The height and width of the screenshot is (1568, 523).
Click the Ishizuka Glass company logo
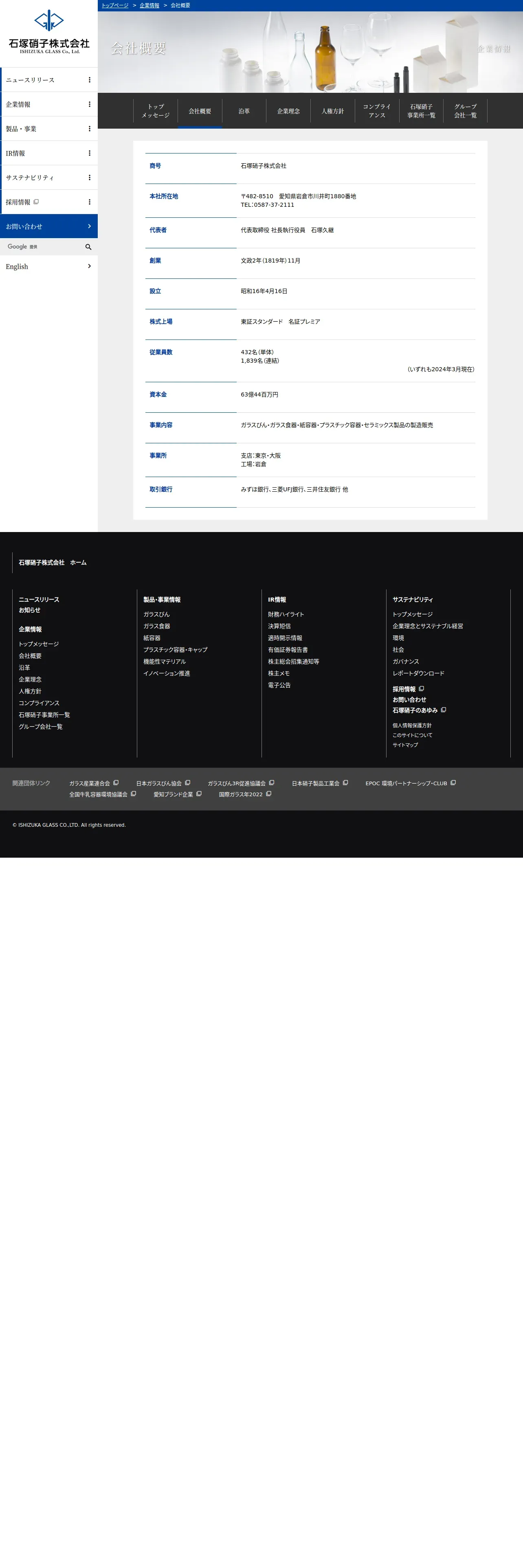(x=49, y=32)
